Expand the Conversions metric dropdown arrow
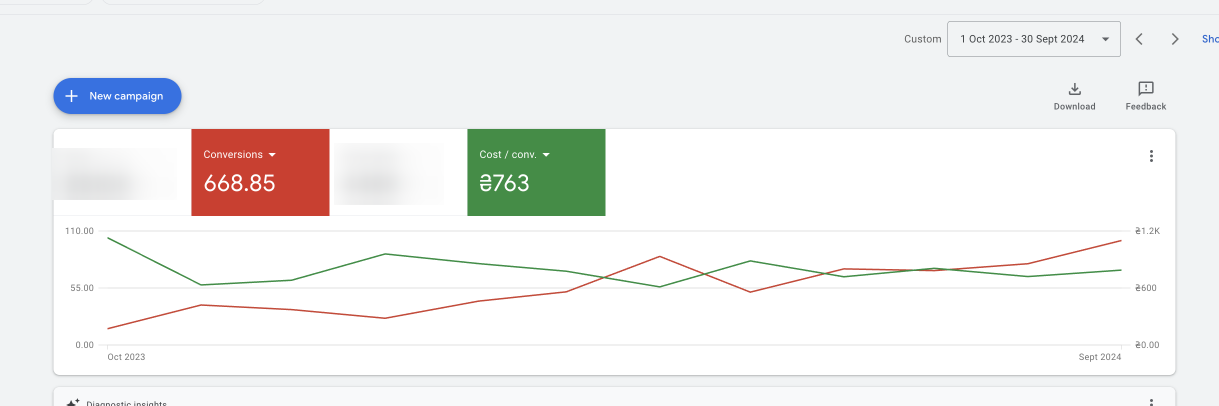 pos(272,155)
